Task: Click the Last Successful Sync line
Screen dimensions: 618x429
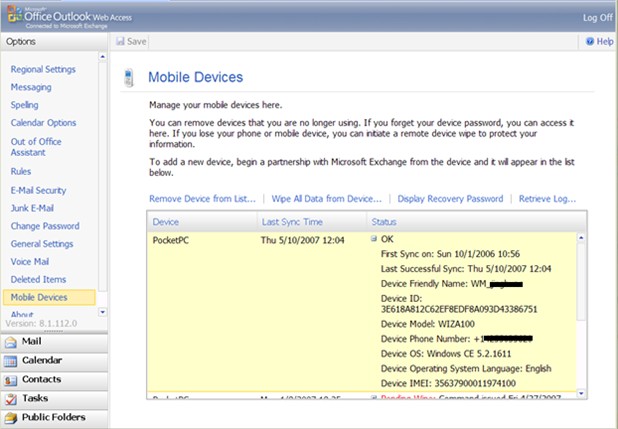Action: coord(466,269)
